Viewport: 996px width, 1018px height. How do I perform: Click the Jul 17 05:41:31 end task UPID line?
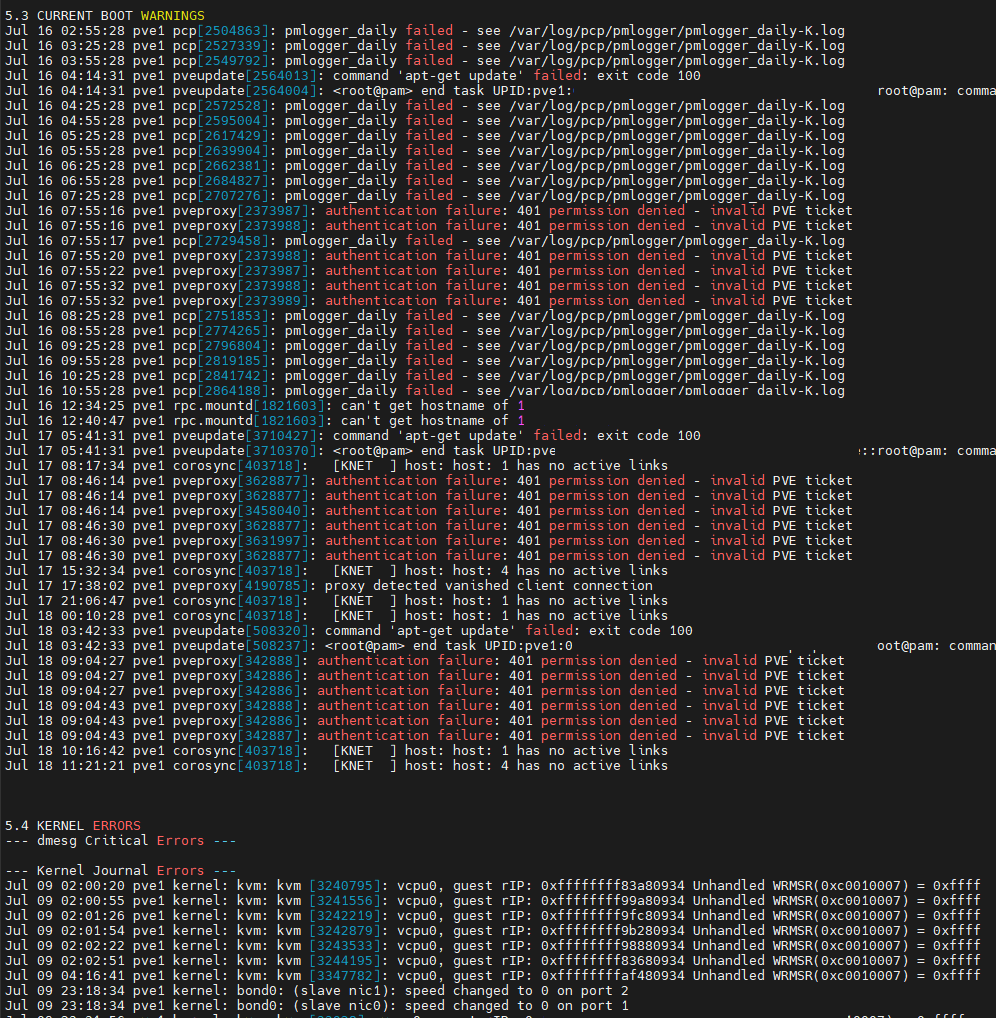point(500,451)
